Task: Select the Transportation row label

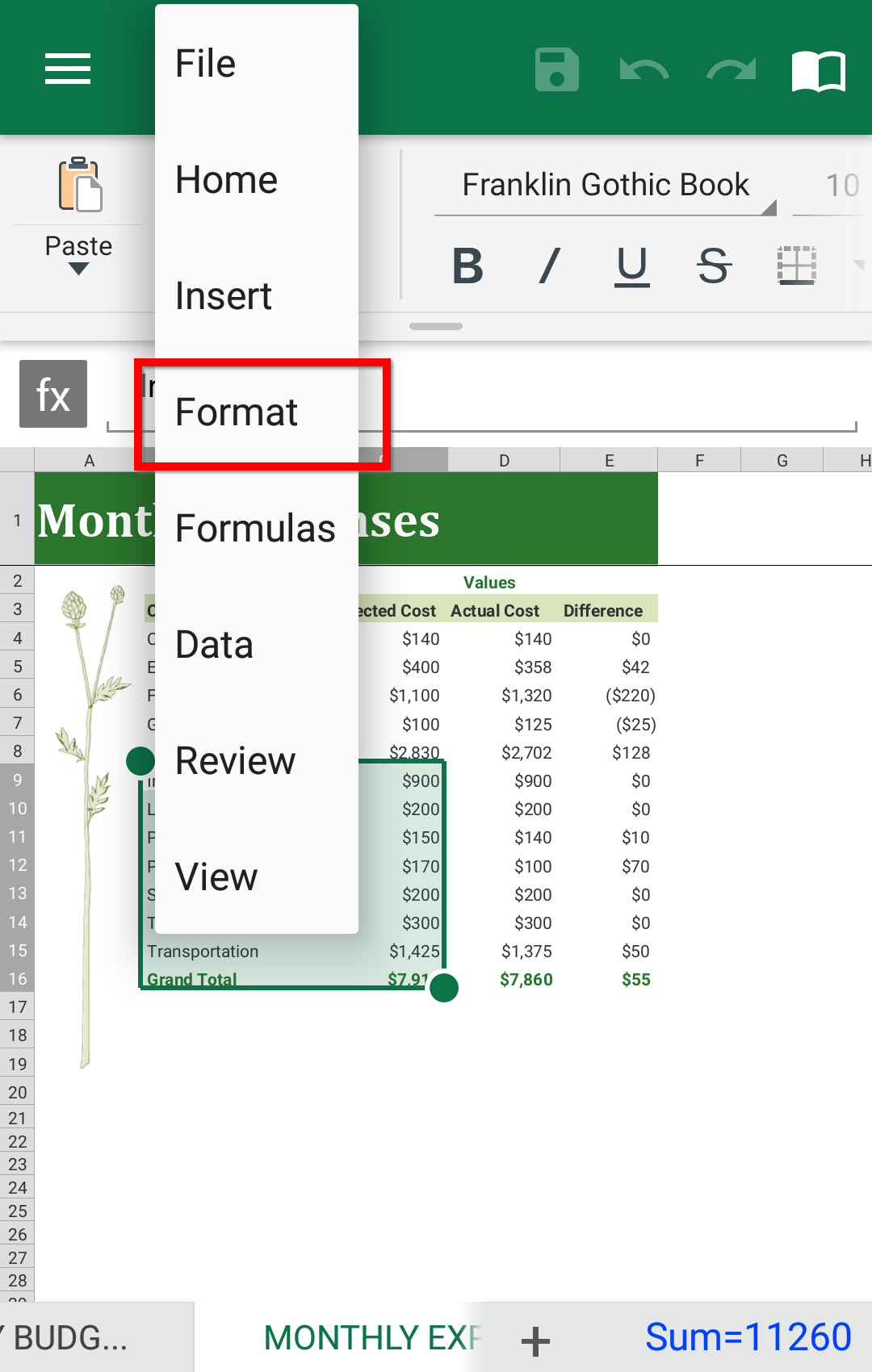Action: pyautogui.click(x=203, y=951)
